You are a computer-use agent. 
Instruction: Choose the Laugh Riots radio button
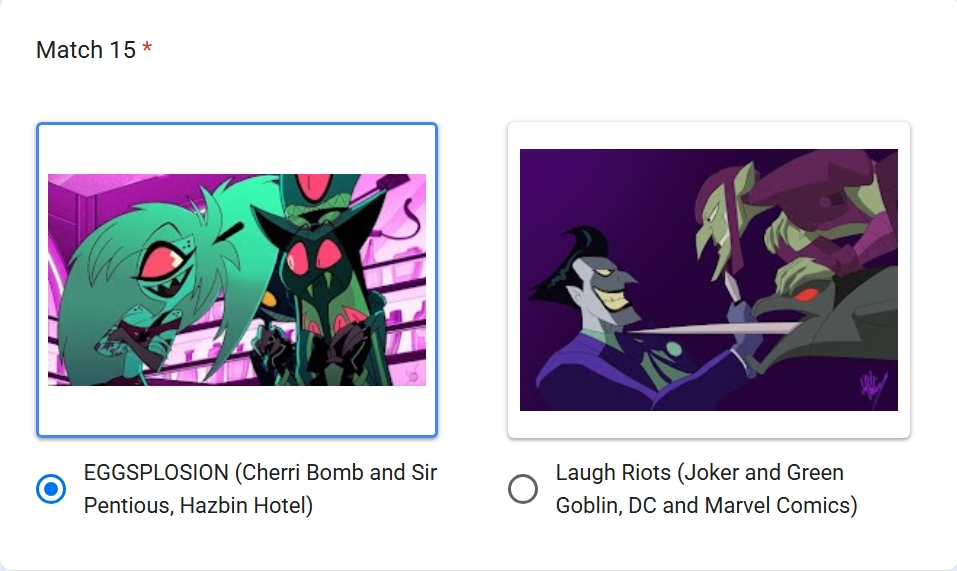pyautogui.click(x=523, y=489)
